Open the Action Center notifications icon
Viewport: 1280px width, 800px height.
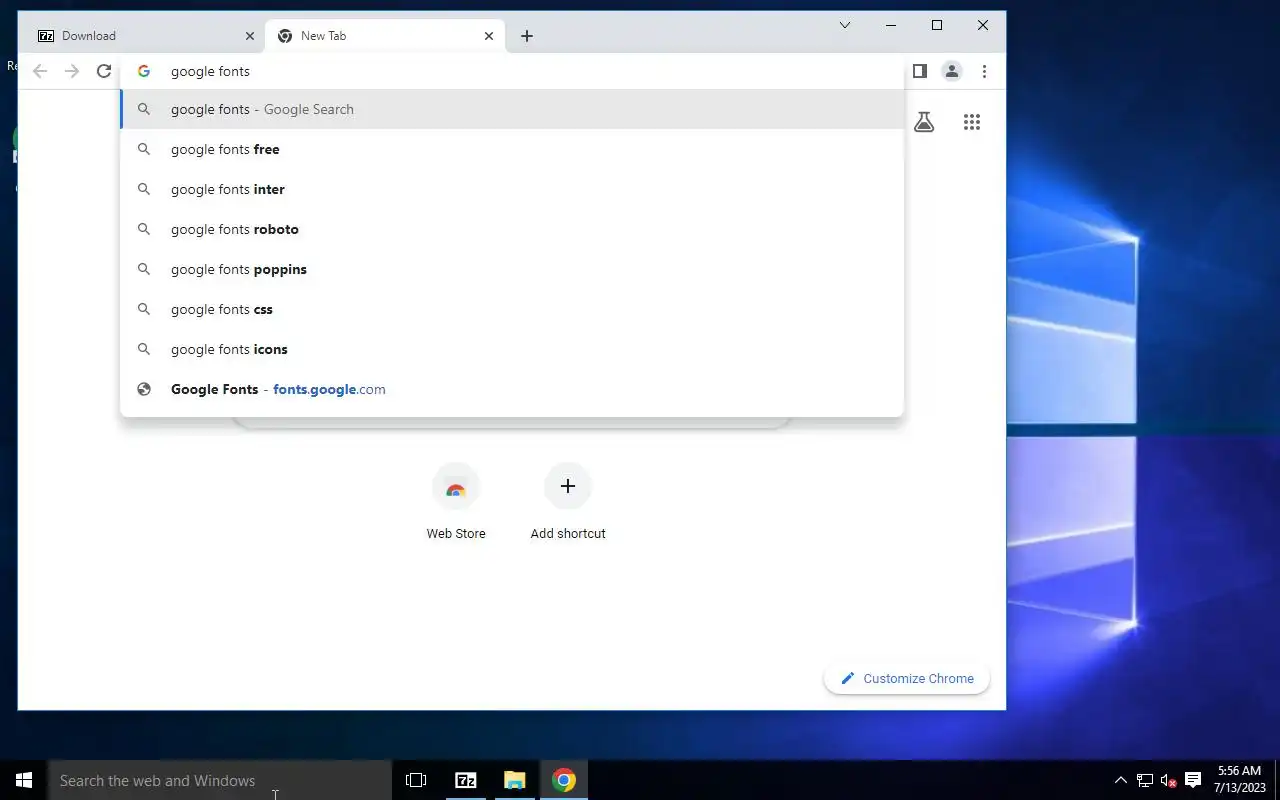pyautogui.click(x=1193, y=780)
